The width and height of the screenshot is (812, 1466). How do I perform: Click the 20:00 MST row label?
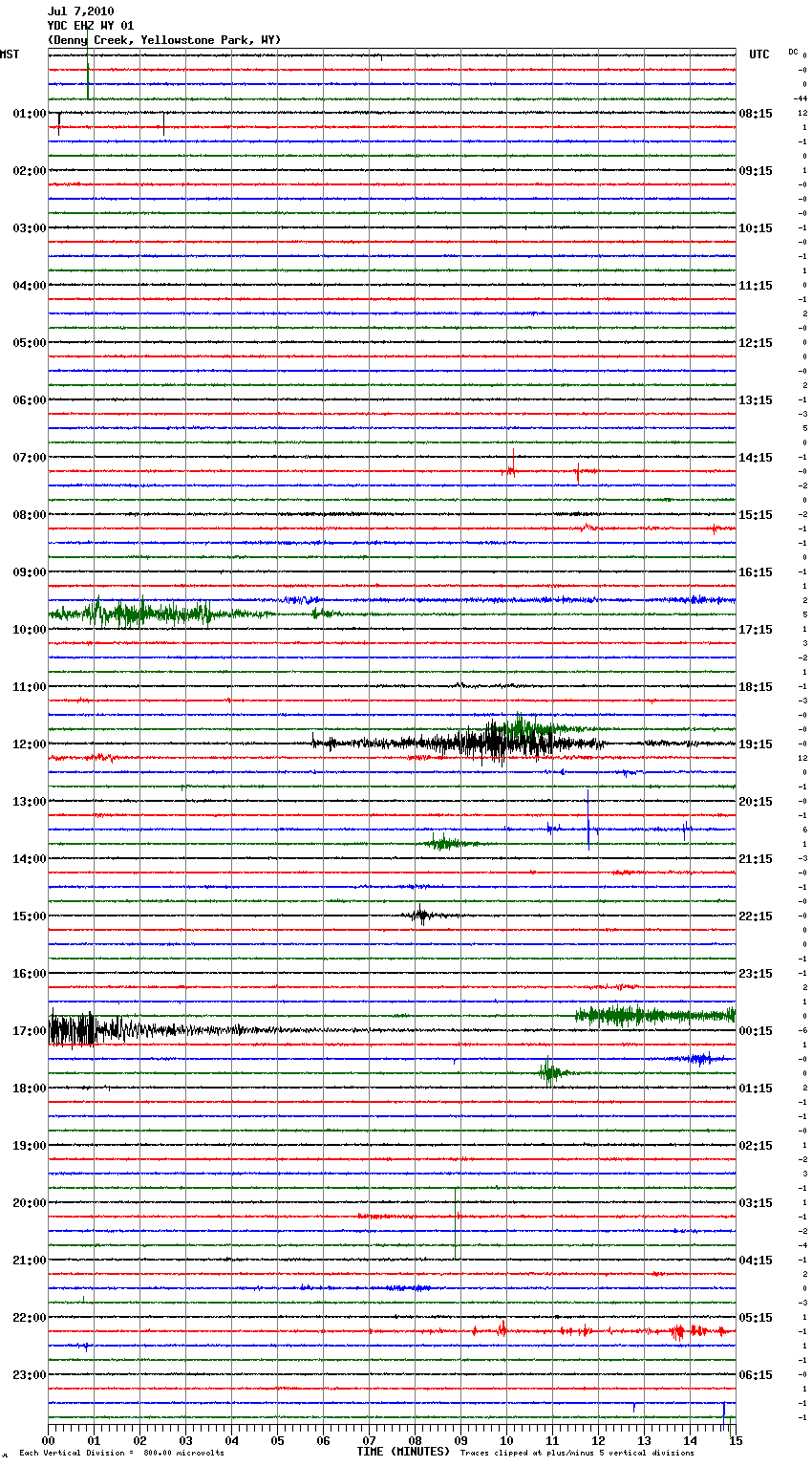pyautogui.click(x=30, y=1202)
